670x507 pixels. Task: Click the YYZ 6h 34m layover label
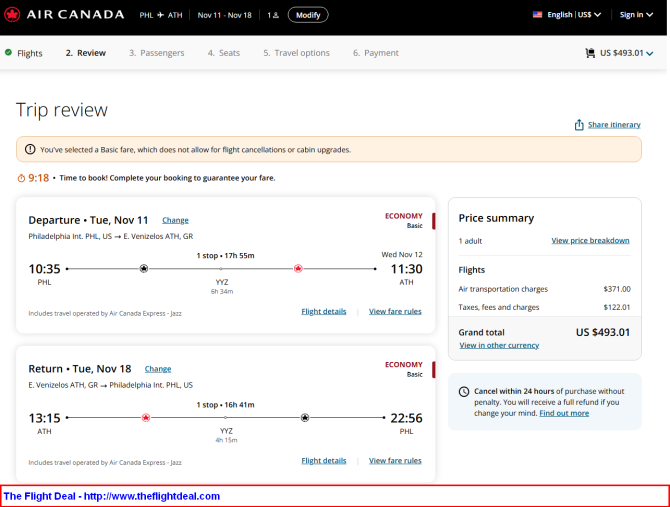click(222, 287)
